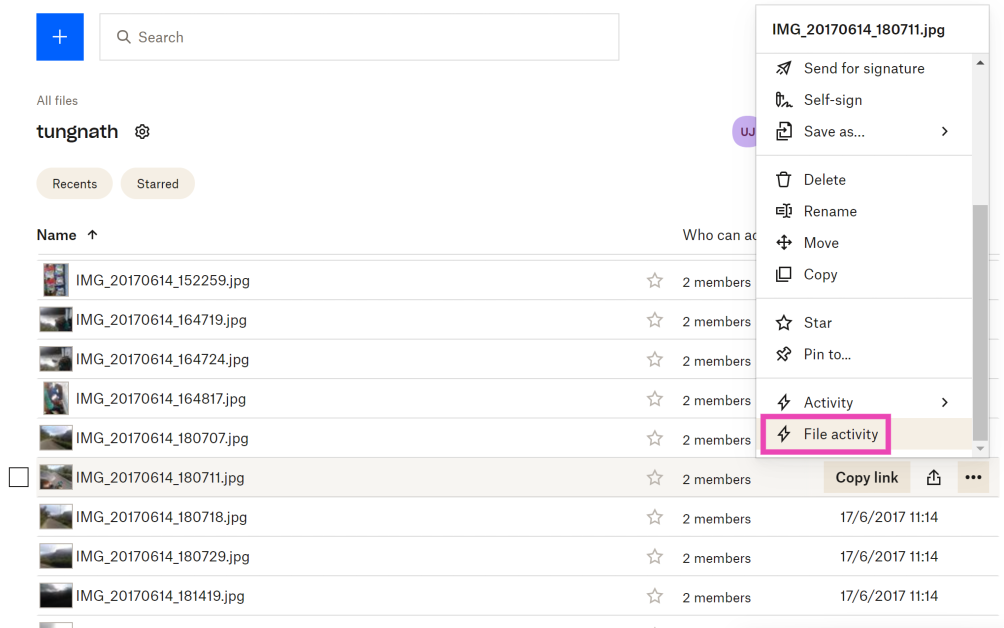Star the file IMG_20170614_181419.jpg

pyautogui.click(x=655, y=596)
